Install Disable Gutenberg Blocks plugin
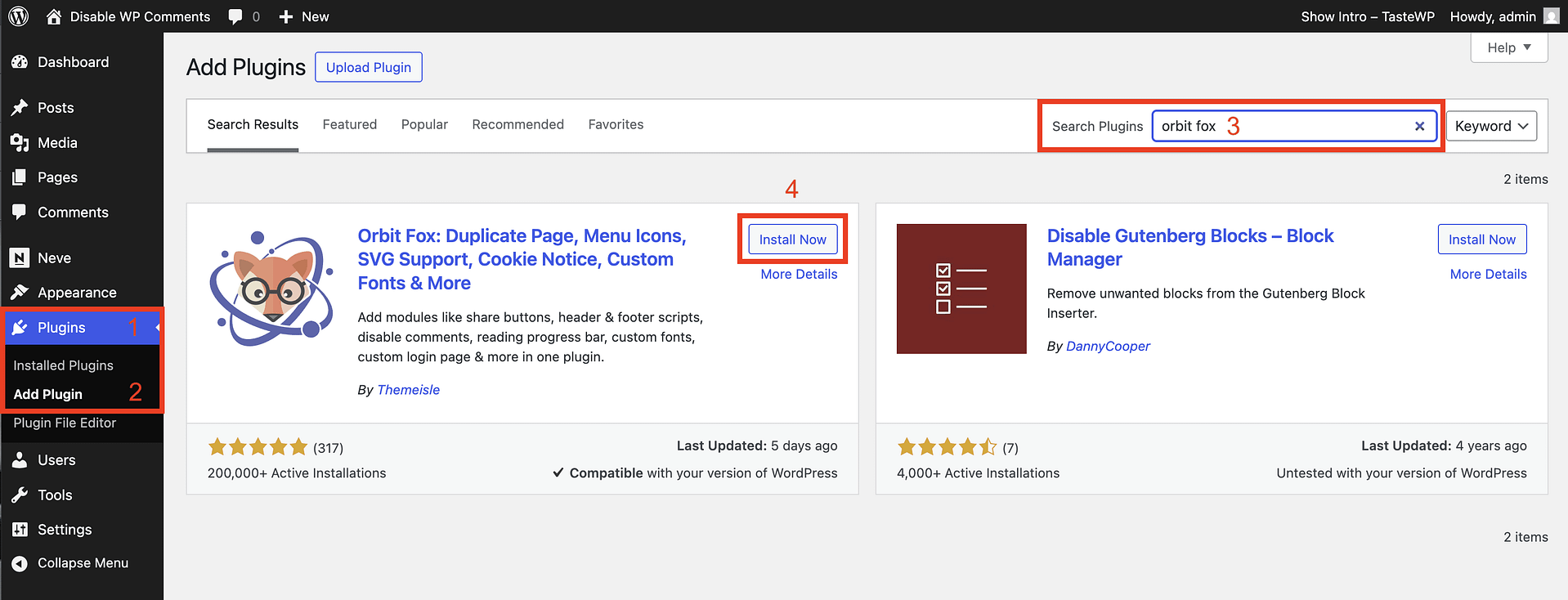The image size is (1568, 600). coord(1482,240)
